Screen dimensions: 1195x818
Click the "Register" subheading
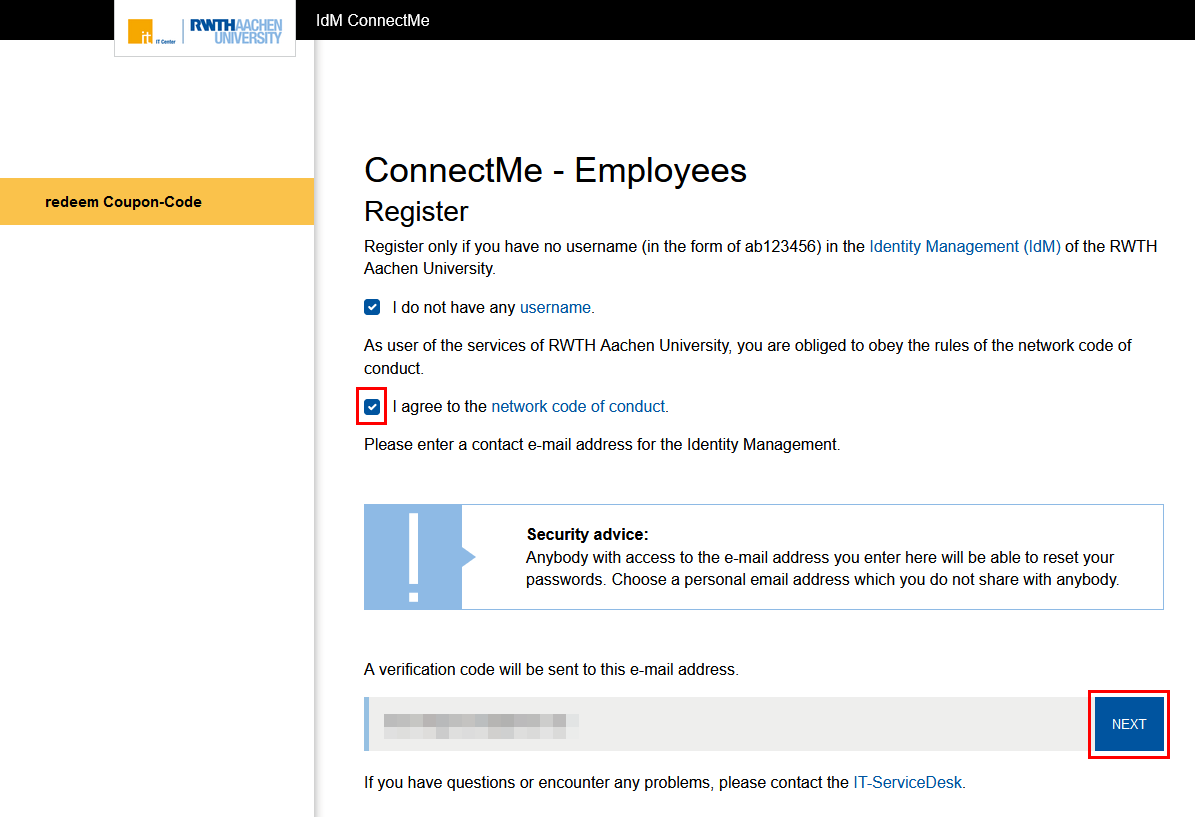pos(416,212)
